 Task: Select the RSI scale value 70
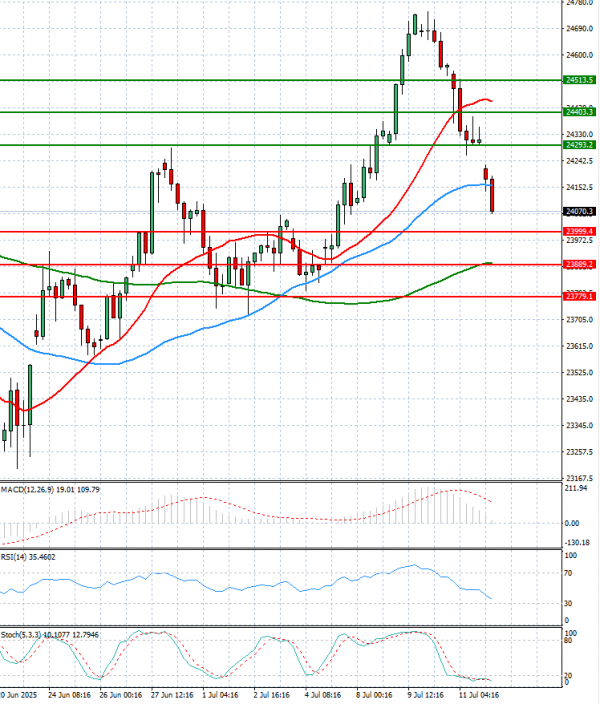568,573
